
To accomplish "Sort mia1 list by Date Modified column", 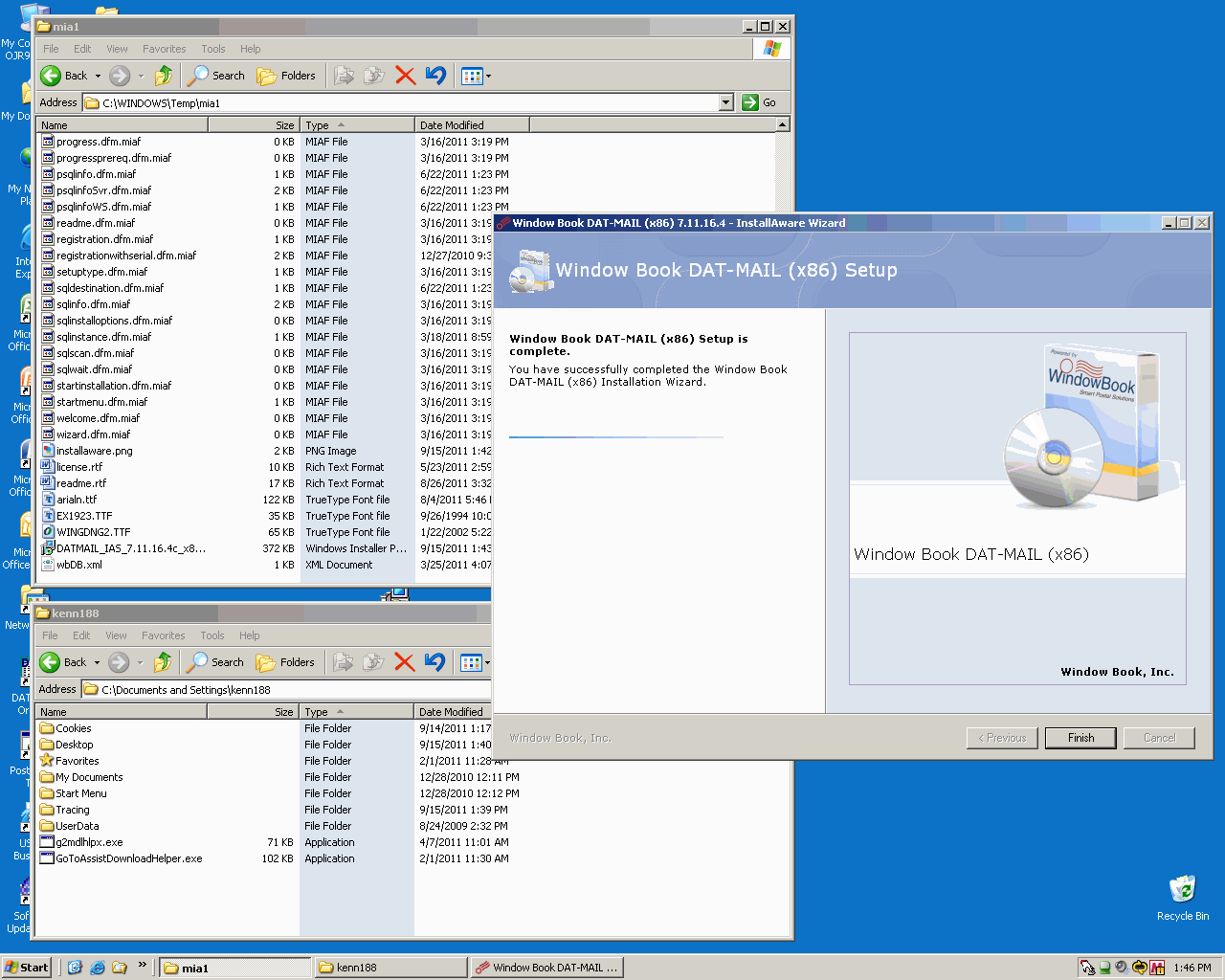I will (x=472, y=125).
